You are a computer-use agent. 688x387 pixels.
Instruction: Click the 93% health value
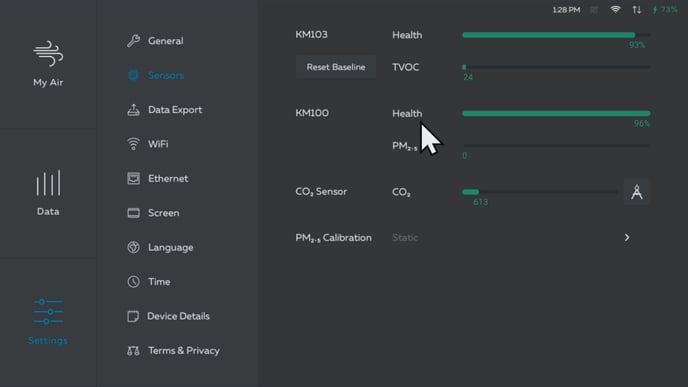[x=637, y=45]
